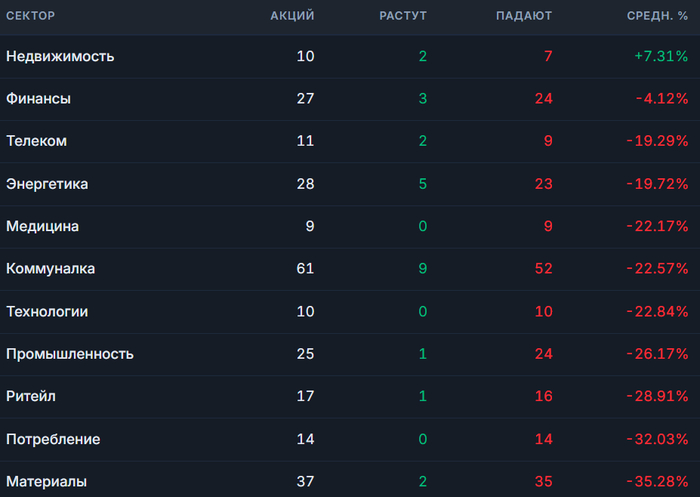This screenshot has height=497, width=700.
Task: Open the Технологии sector name
Action: [x=47, y=311]
